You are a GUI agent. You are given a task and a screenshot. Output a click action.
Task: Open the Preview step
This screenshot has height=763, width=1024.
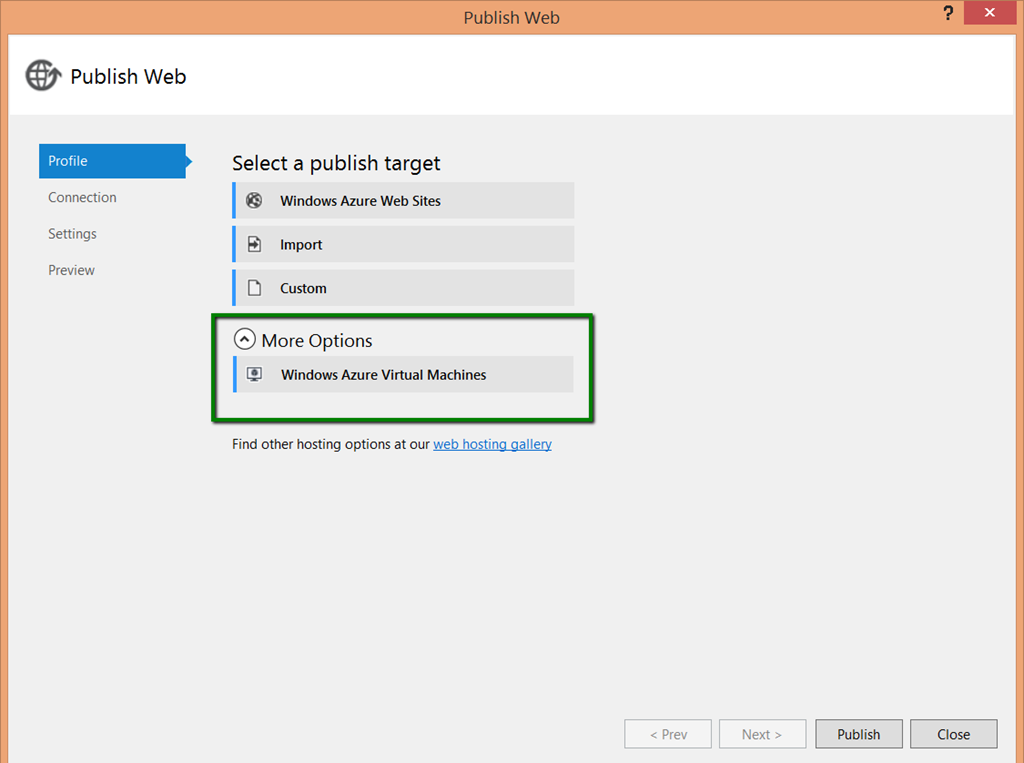click(x=71, y=270)
